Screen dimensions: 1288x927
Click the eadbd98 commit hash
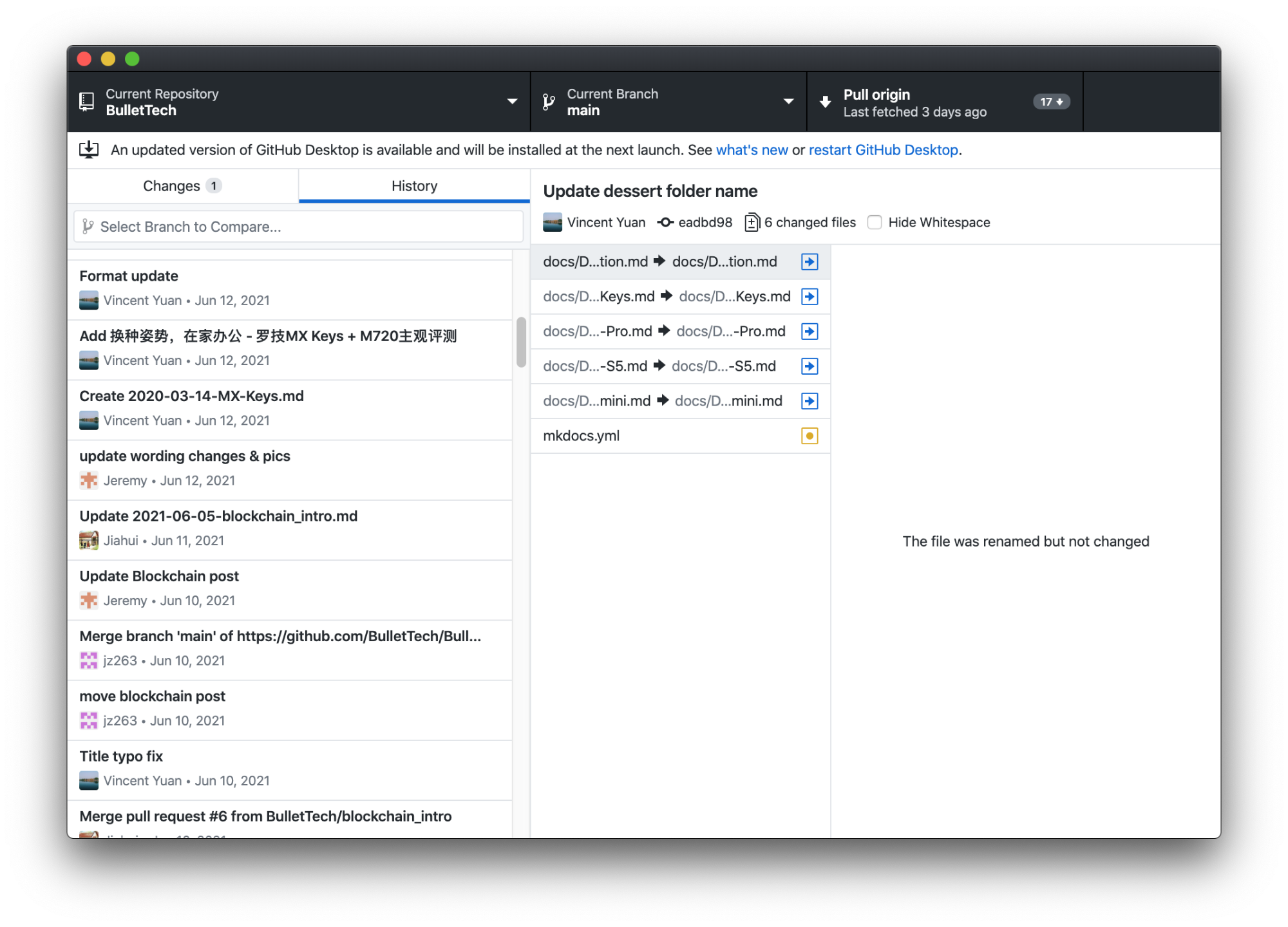tap(705, 222)
